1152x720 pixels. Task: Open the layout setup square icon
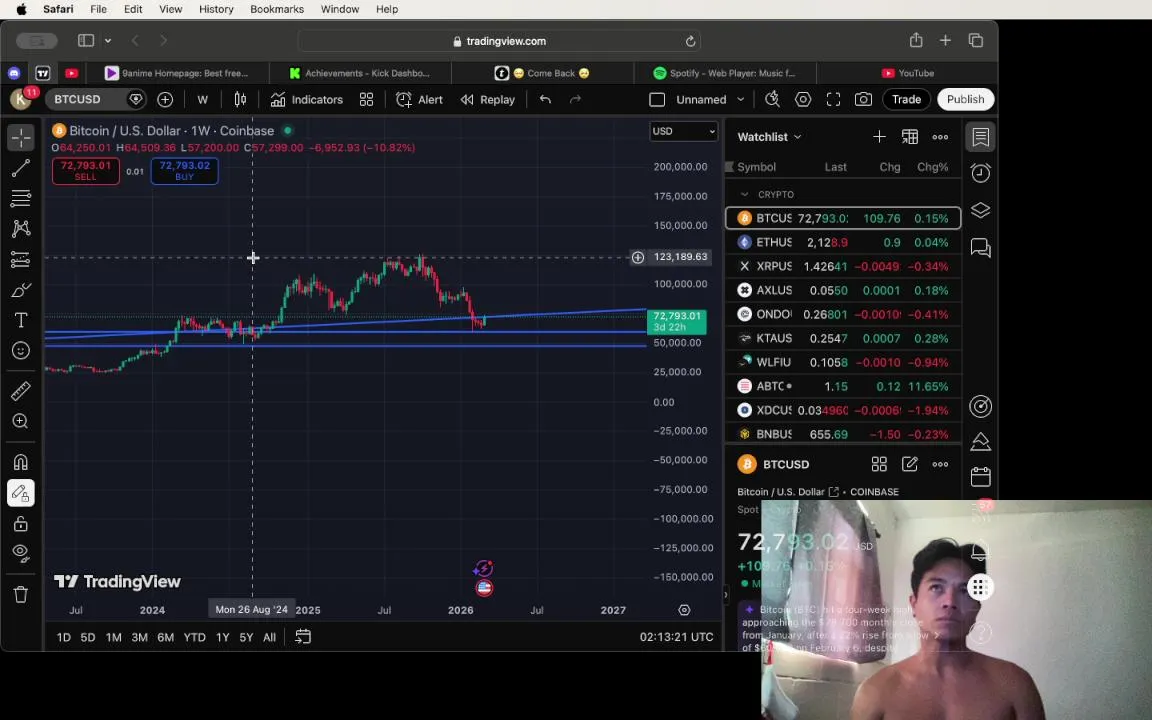pyautogui.click(x=657, y=99)
